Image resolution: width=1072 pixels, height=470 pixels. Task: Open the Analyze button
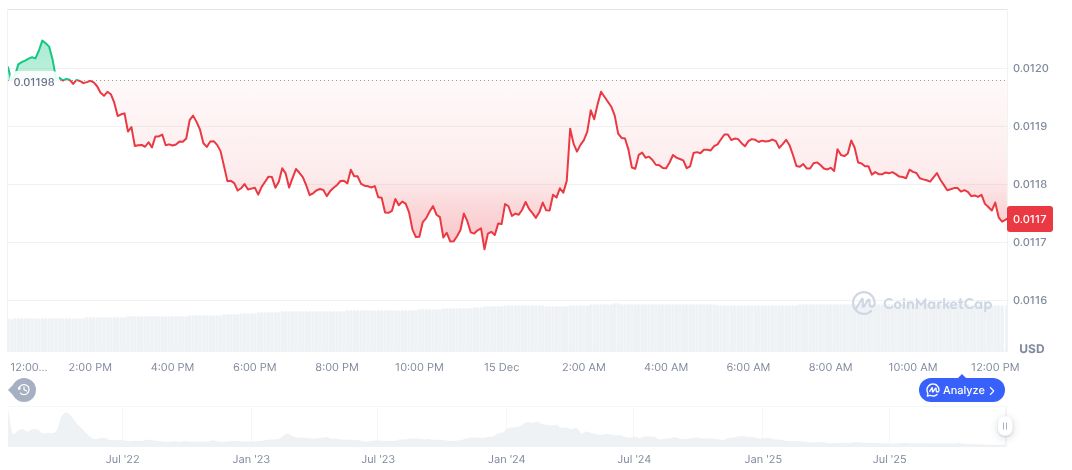click(x=961, y=390)
